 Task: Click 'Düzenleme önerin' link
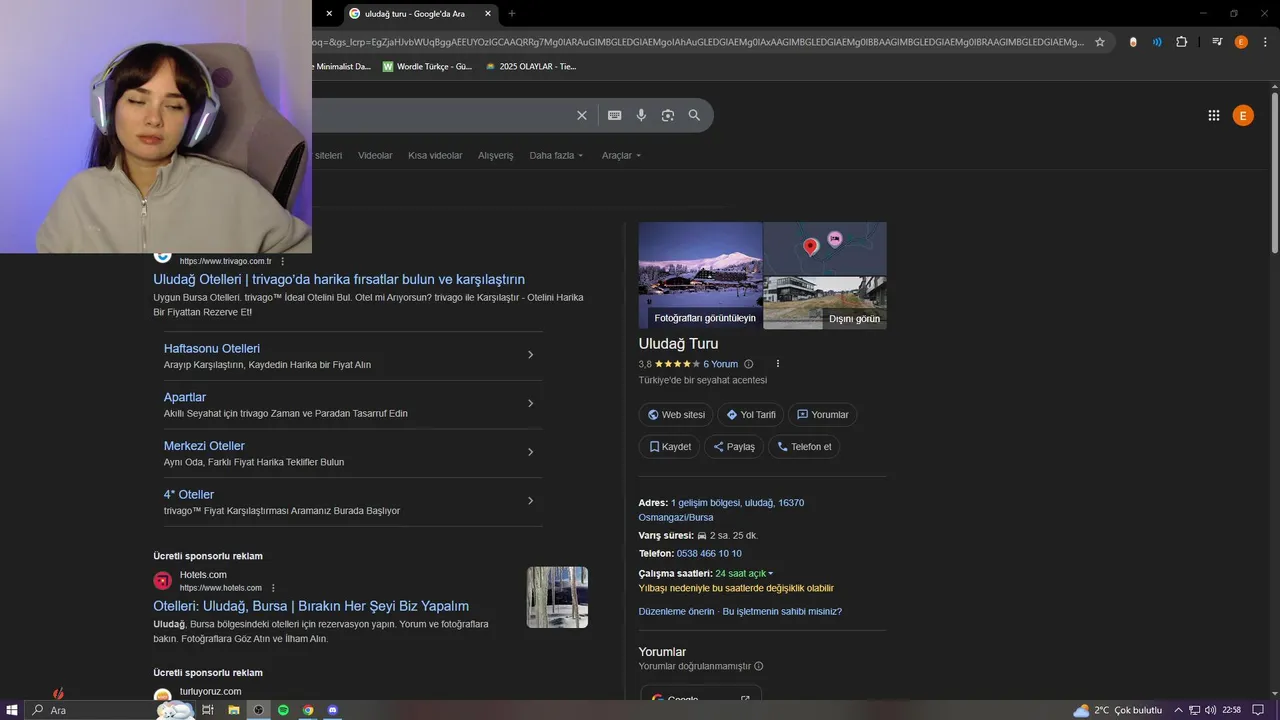pos(677,612)
